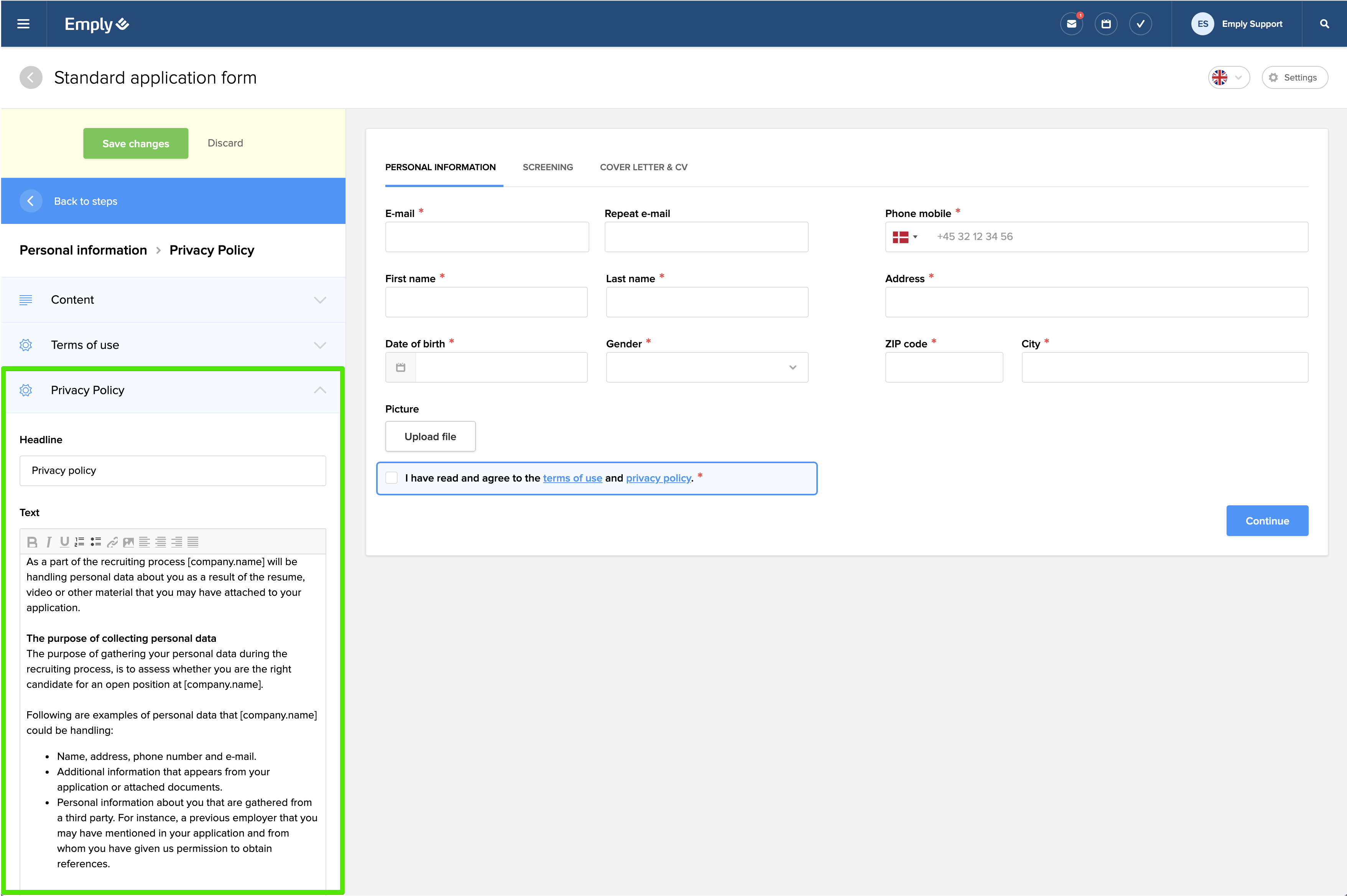Click the Headline input field
This screenshot has width=1347, height=896.
tap(173, 471)
